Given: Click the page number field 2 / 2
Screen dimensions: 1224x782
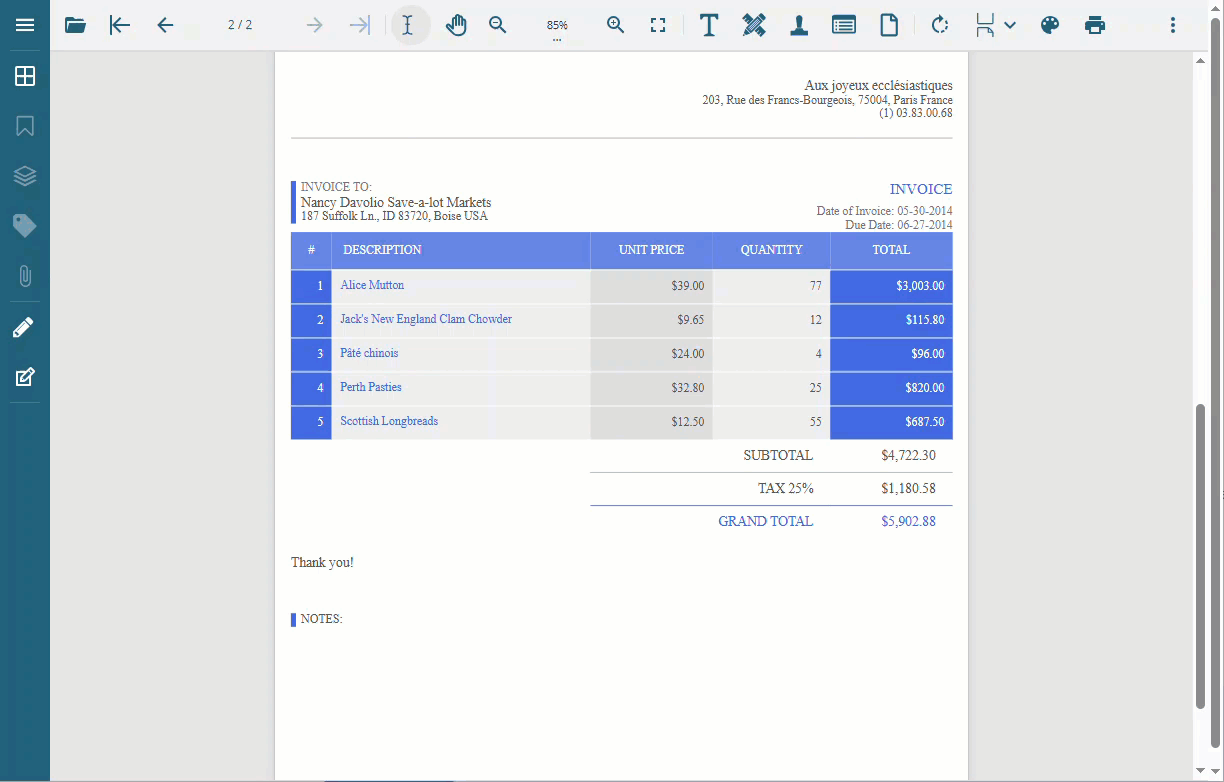Looking at the screenshot, I should [240, 25].
